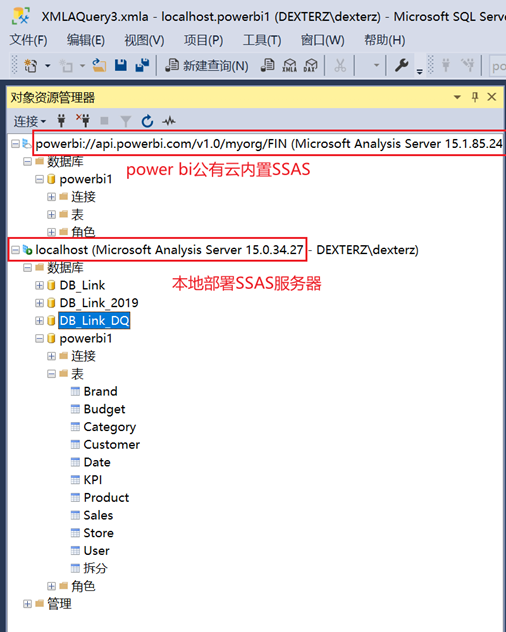
Task: Click the Disconnect plug icon with red X
Action: coord(83,121)
